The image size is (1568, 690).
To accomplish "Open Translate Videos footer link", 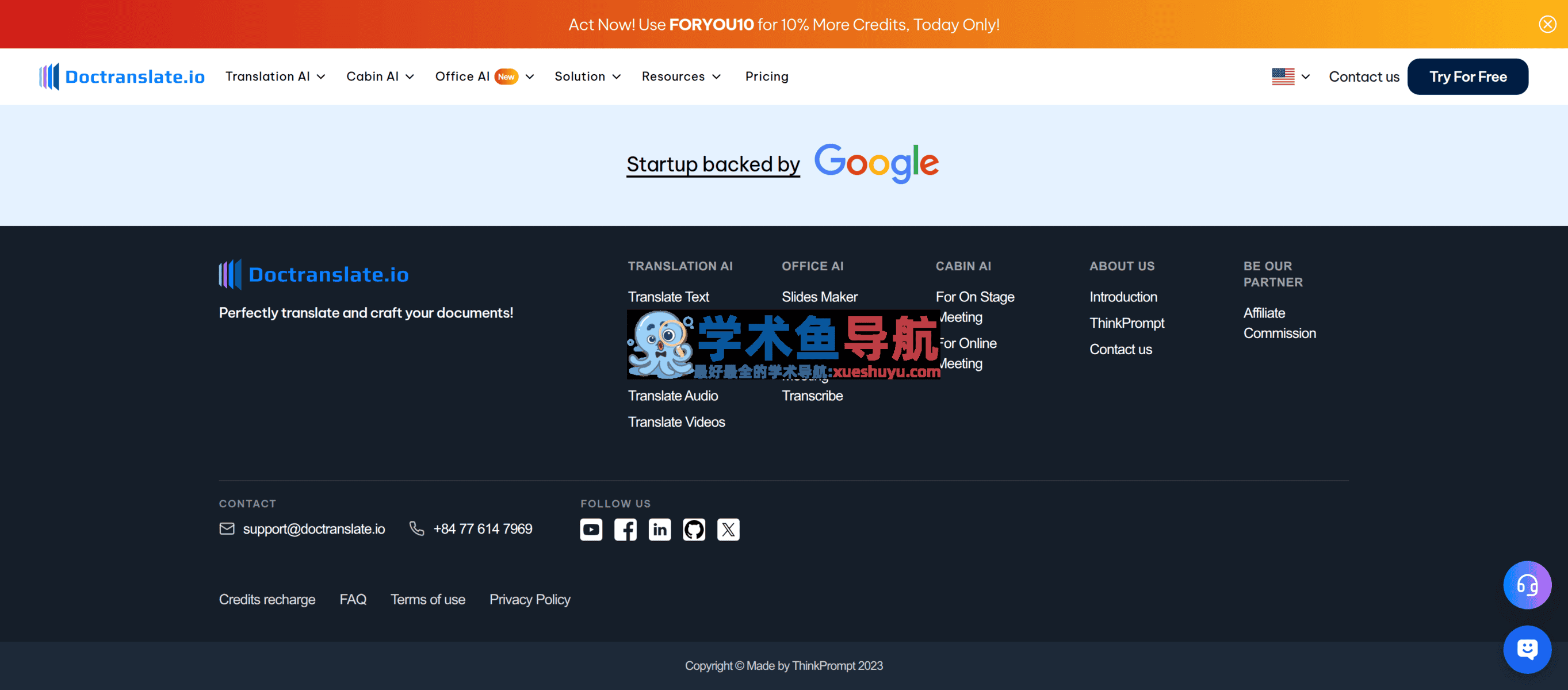I will click(x=676, y=421).
